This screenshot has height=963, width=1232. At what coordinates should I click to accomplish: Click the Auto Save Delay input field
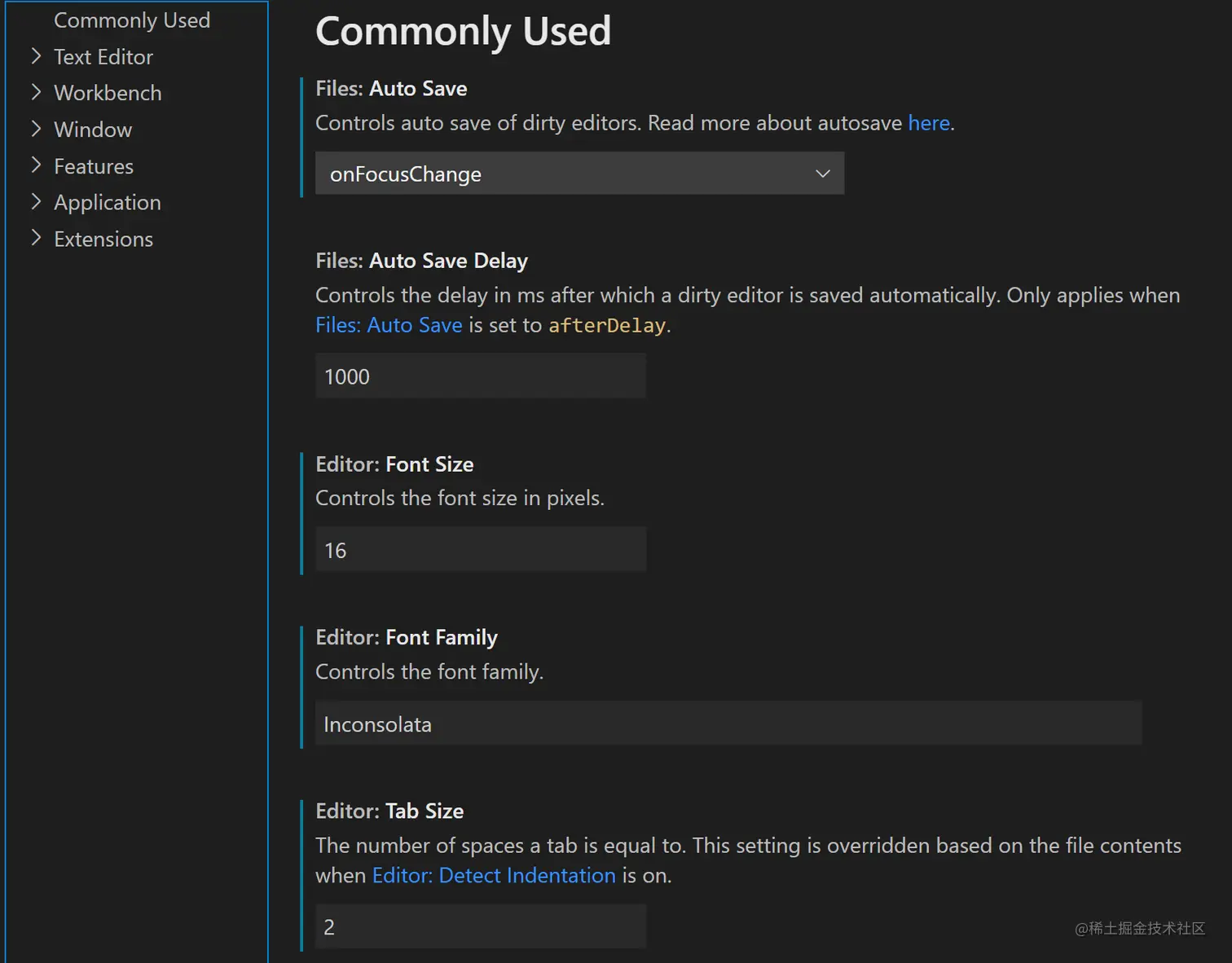tap(481, 376)
